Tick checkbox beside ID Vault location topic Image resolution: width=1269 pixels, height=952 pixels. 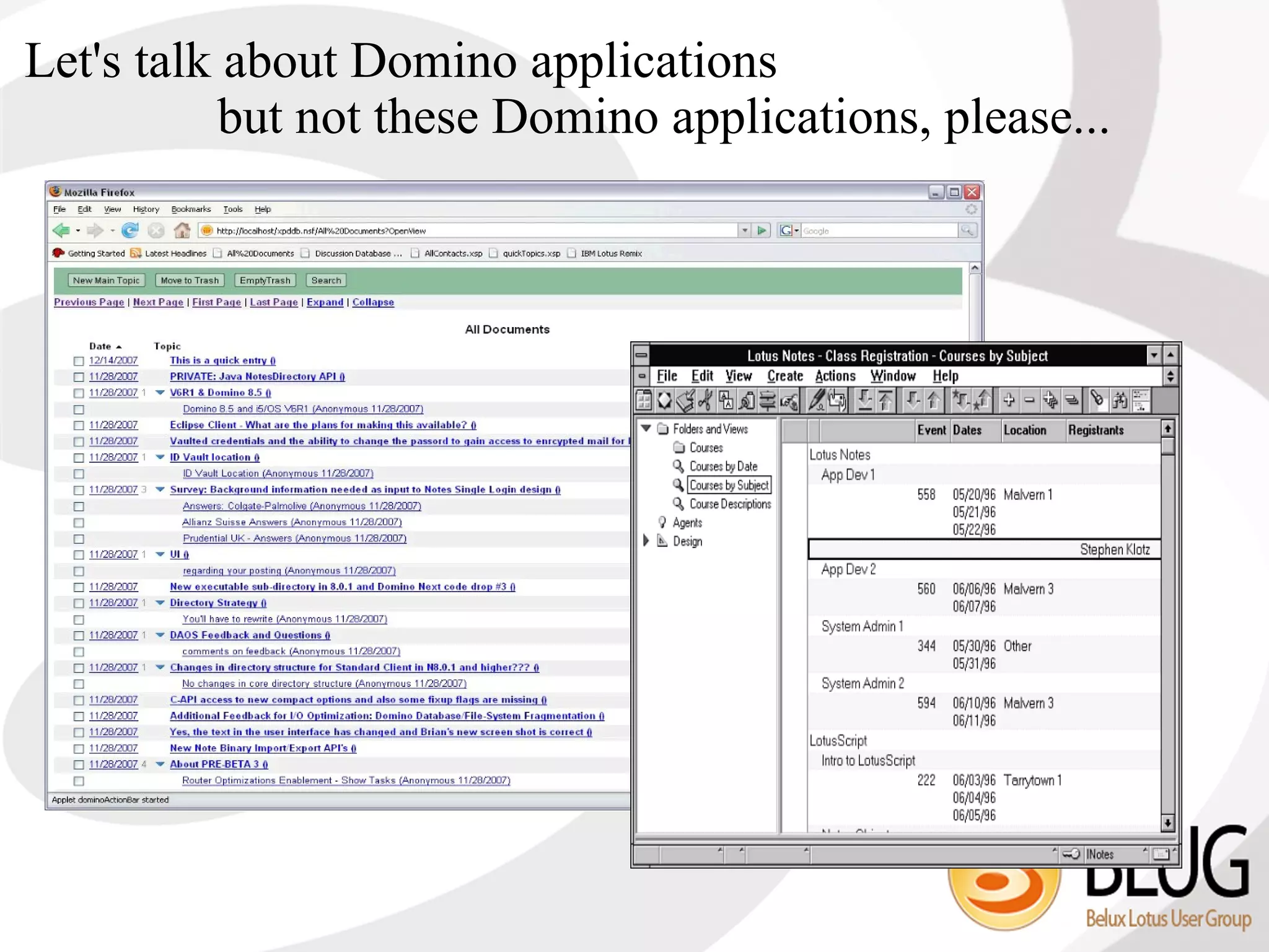pos(79,458)
